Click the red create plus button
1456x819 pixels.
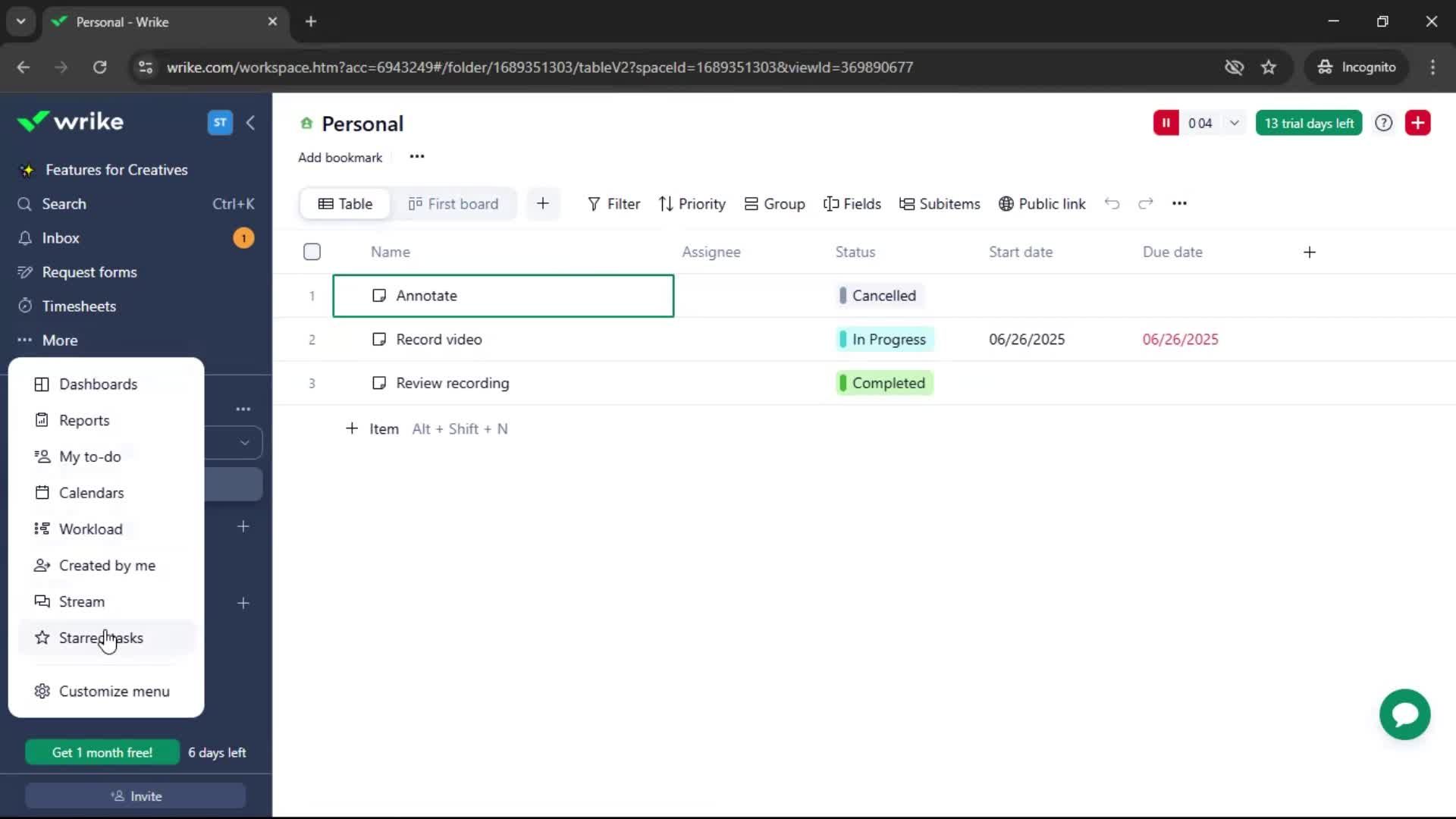click(x=1418, y=123)
